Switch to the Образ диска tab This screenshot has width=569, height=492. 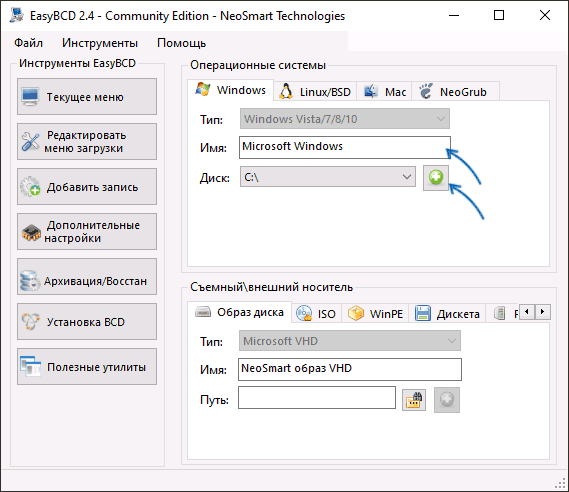240,312
